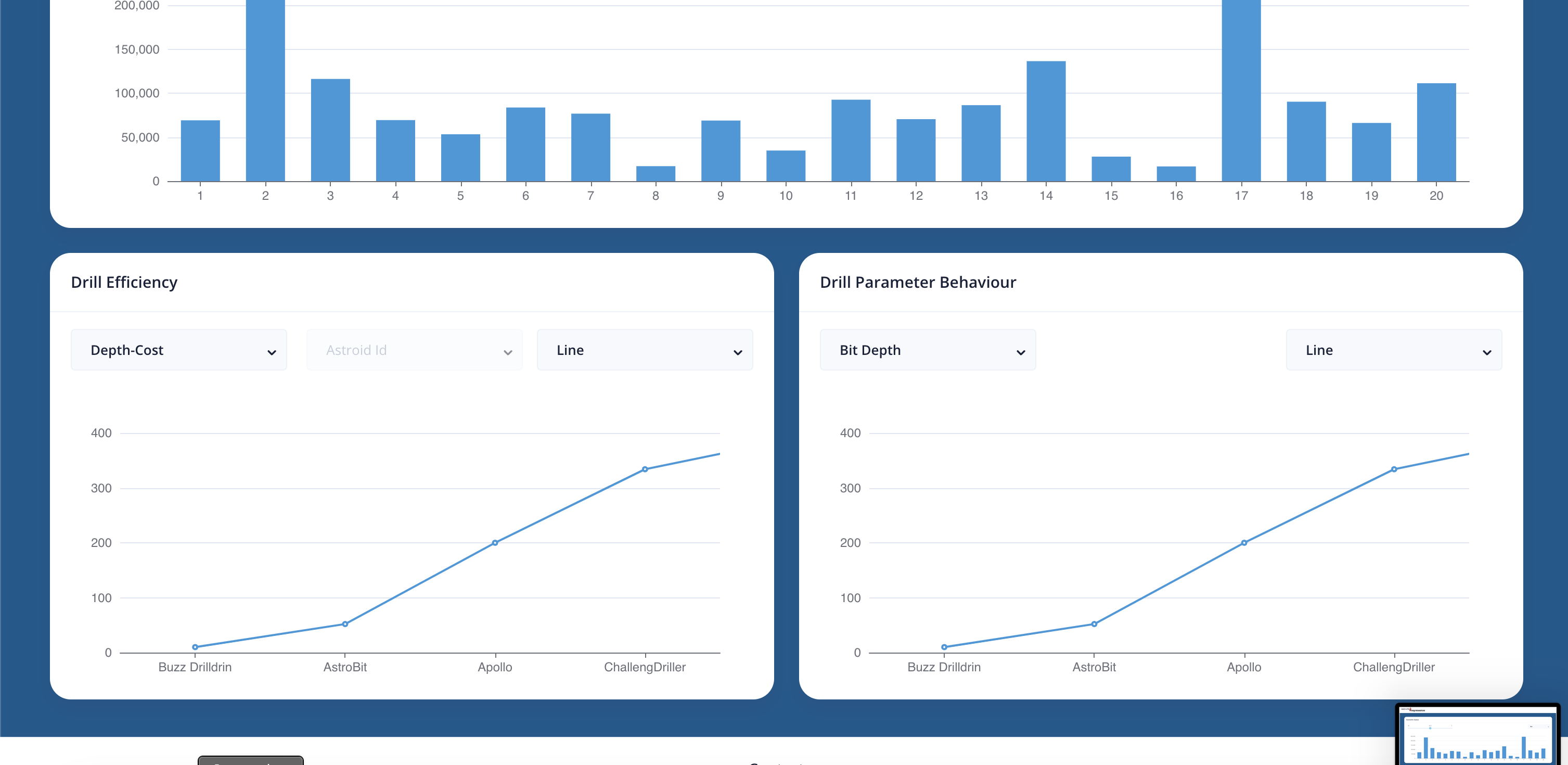1568x765 pixels.
Task: Open the Depth-Cost dropdown
Action: coord(178,350)
